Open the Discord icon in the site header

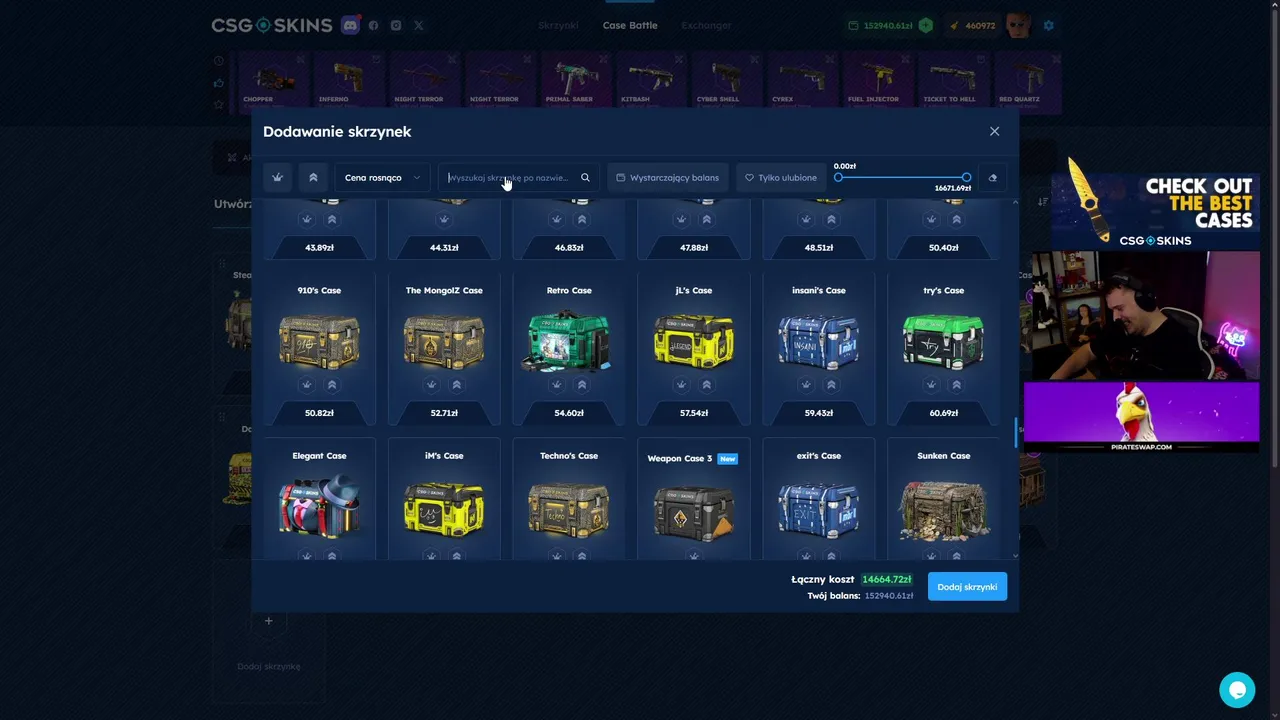pos(350,25)
